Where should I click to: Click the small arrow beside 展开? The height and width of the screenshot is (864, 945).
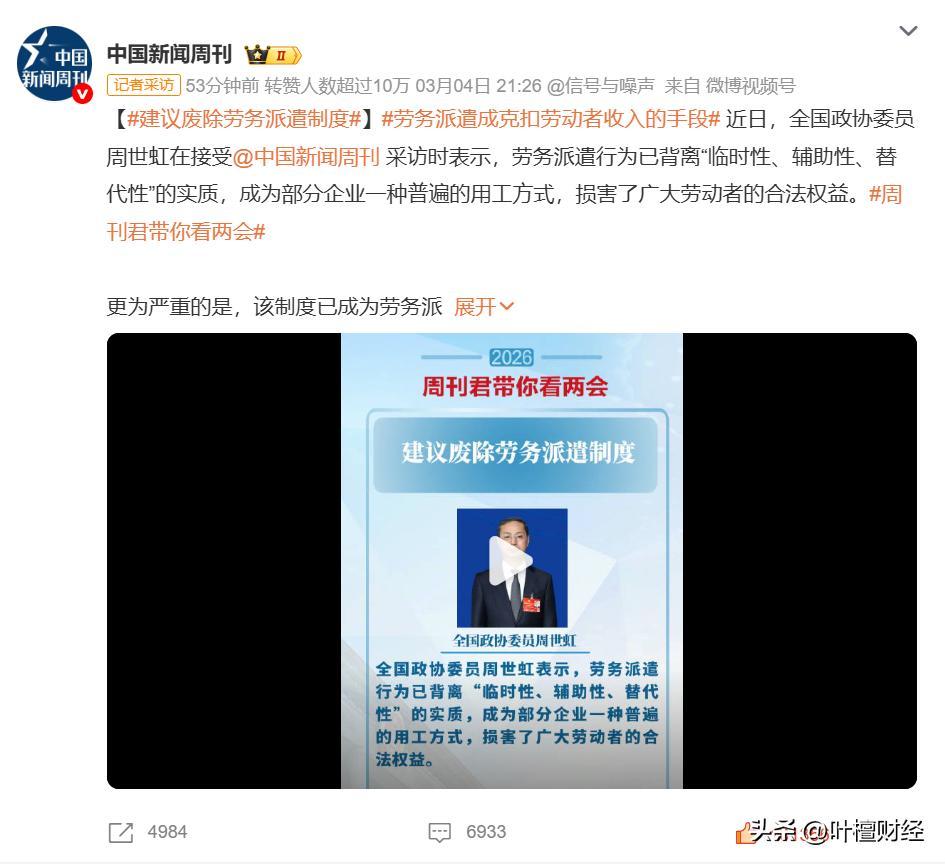point(507,307)
